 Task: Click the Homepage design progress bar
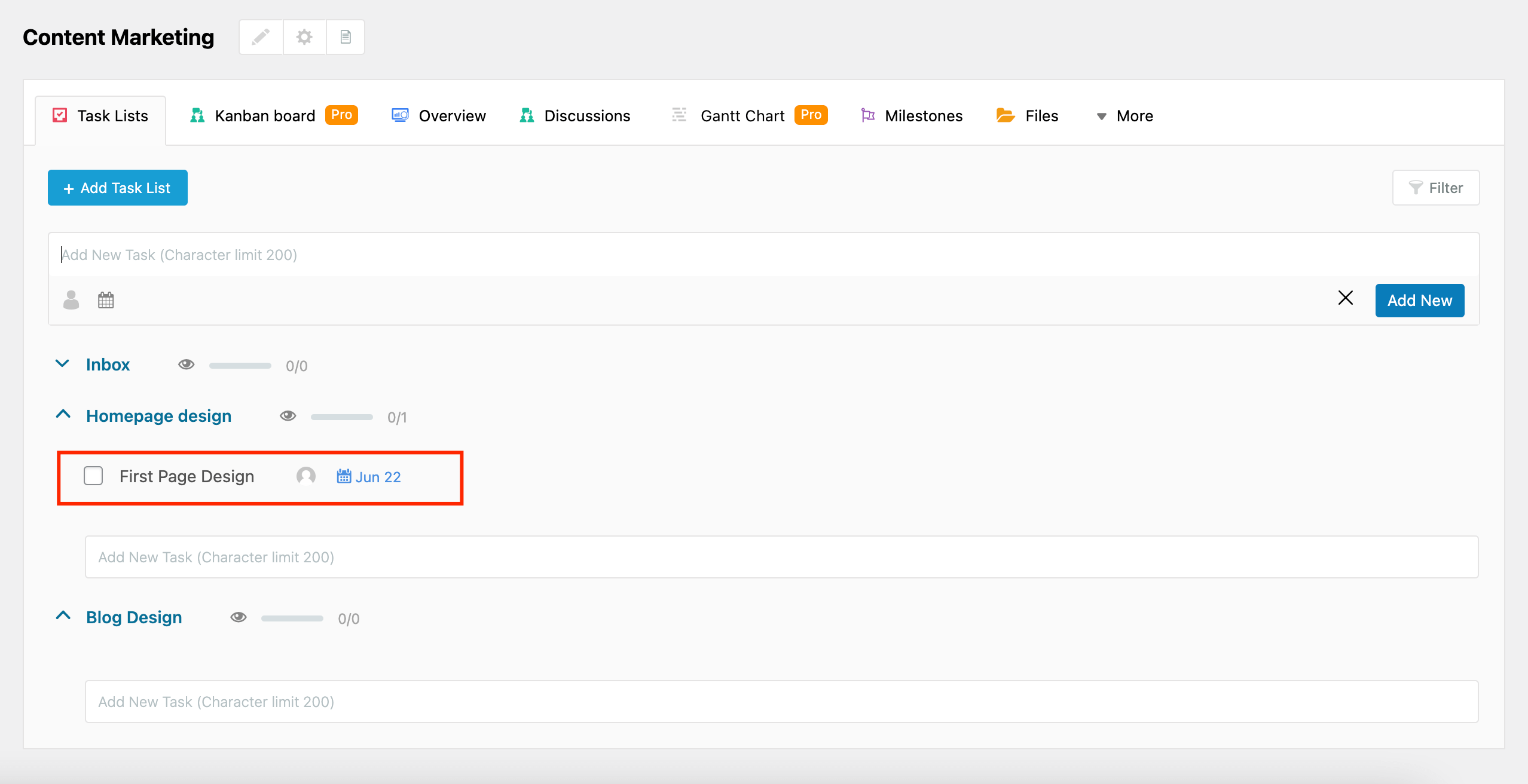[x=341, y=417]
